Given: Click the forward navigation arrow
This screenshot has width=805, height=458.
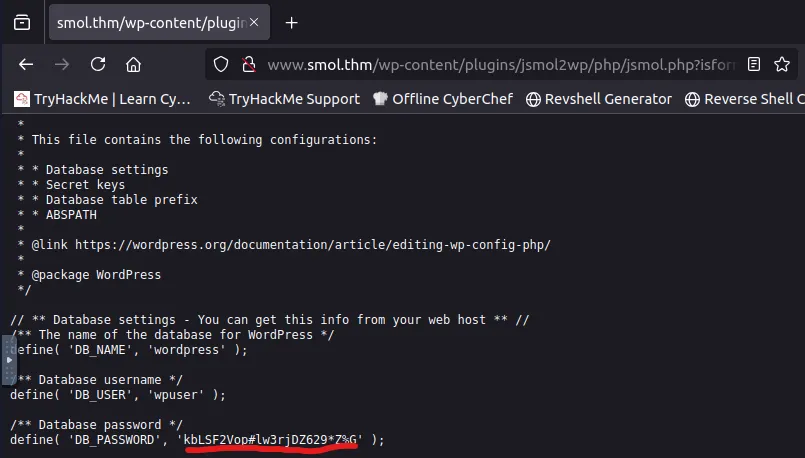Looking at the screenshot, I should point(62,65).
